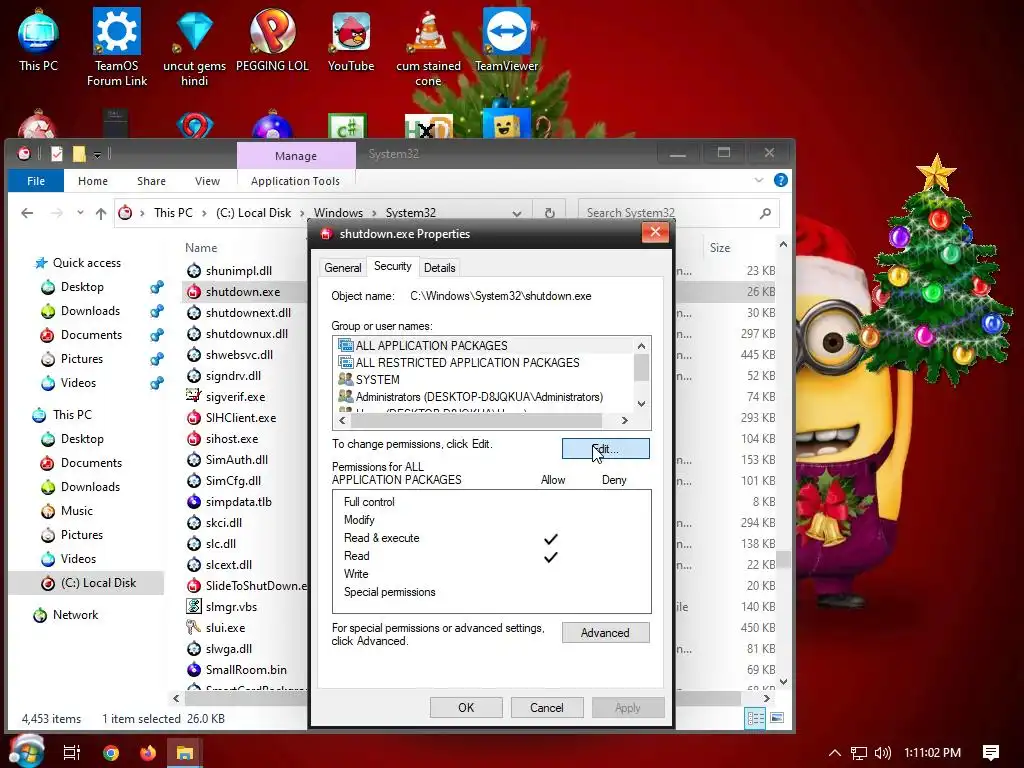This screenshot has height=768, width=1024.
Task: Select Music under This PC
Action: pos(76,511)
